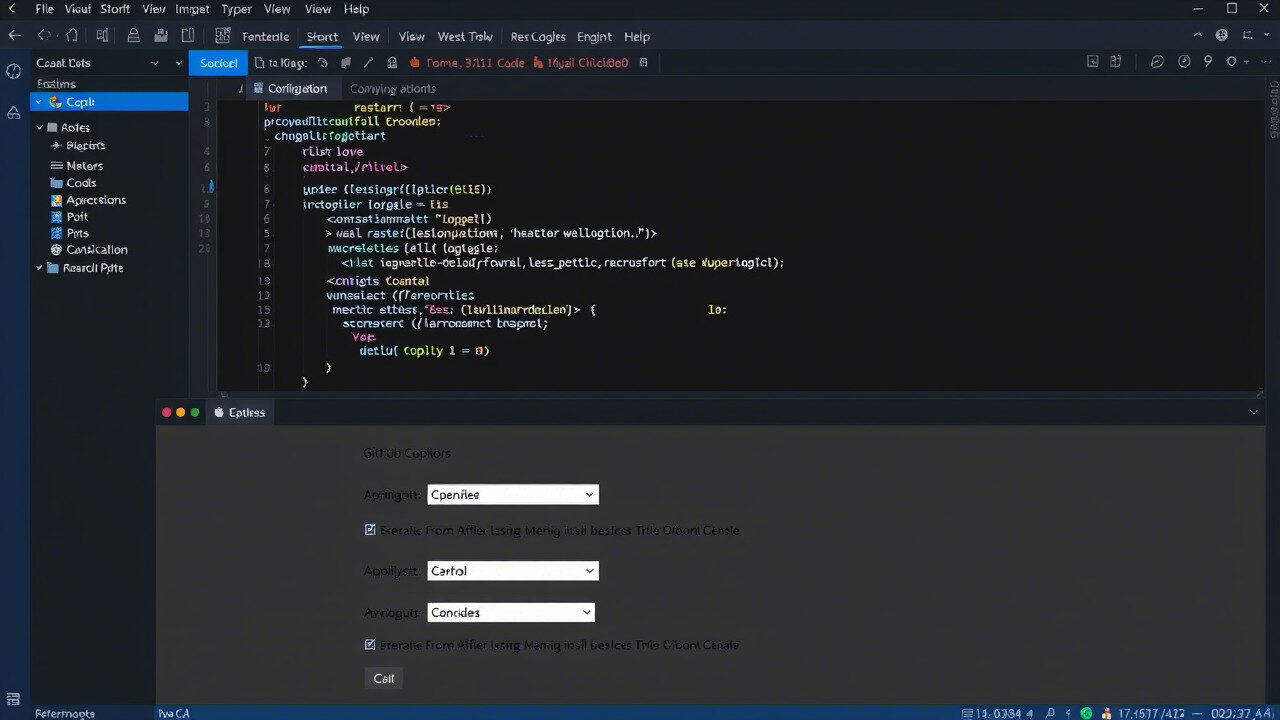Toggle the checkbox above the Cait button
Screen dimensions: 1280x720
(370, 644)
